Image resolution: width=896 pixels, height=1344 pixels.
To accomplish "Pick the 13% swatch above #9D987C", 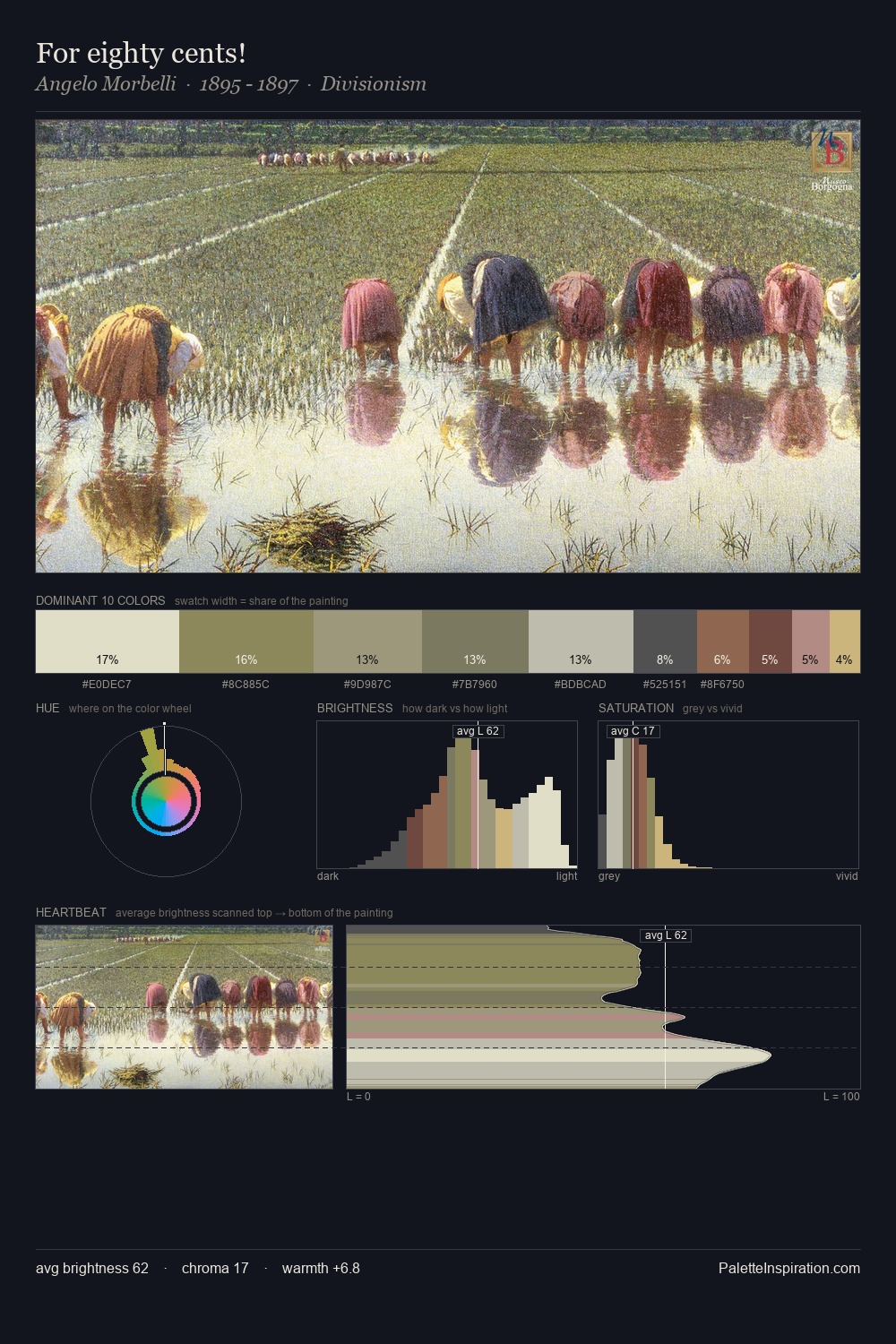I will (367, 642).
